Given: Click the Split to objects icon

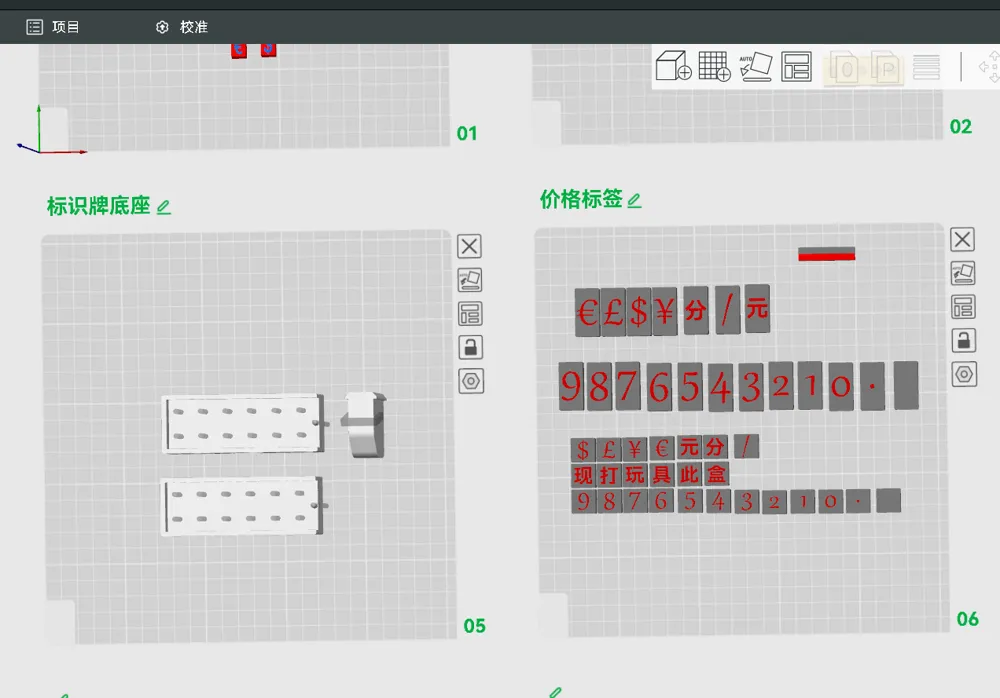Looking at the screenshot, I should pyautogui.click(x=846, y=68).
